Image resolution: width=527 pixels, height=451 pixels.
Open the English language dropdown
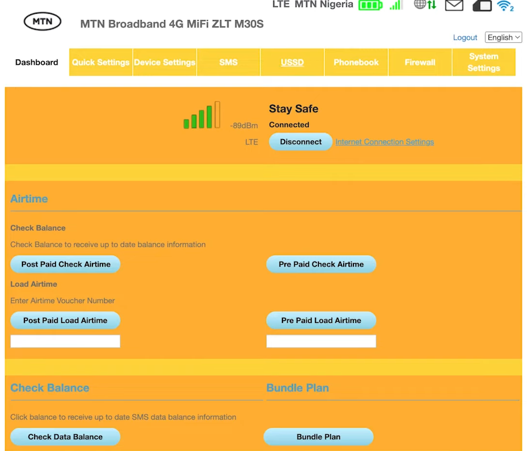[503, 37]
